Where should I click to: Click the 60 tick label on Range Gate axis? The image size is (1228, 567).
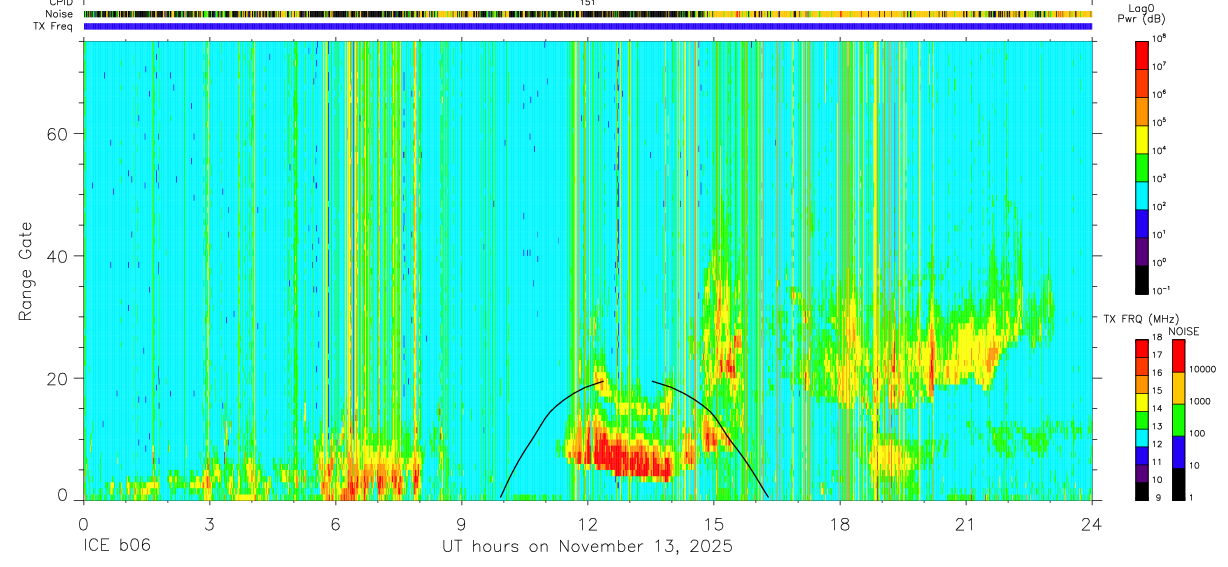click(58, 134)
